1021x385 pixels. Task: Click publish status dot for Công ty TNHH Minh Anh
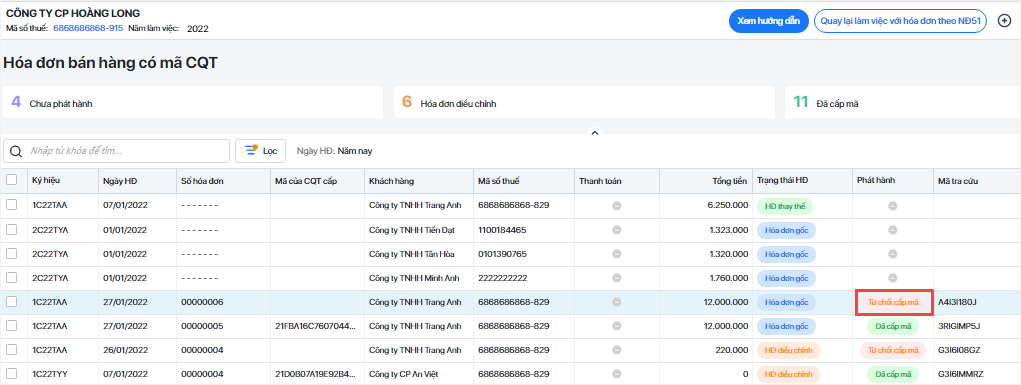893,278
